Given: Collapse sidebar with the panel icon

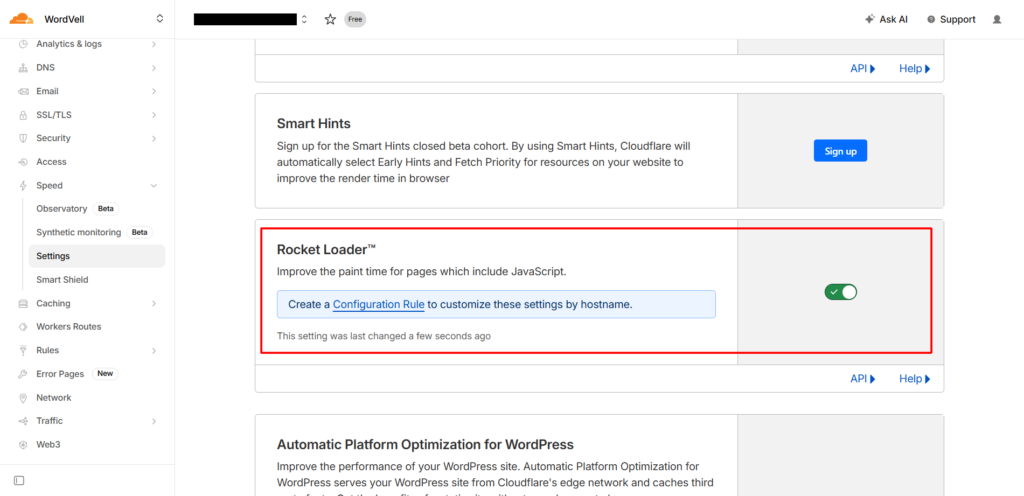Looking at the screenshot, I should click(x=19, y=480).
